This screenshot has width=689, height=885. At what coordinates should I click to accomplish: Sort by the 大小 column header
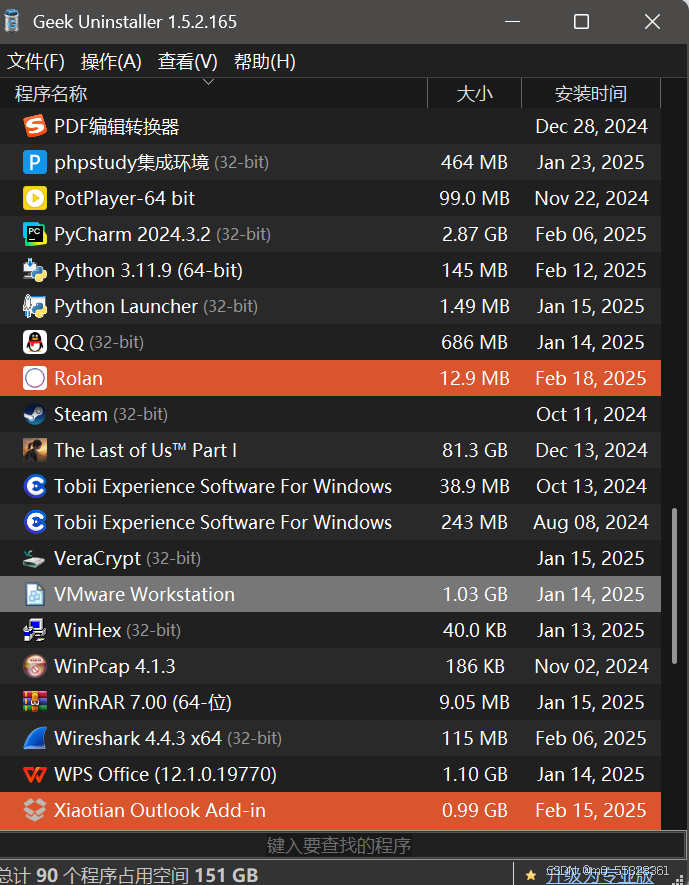(x=475, y=94)
